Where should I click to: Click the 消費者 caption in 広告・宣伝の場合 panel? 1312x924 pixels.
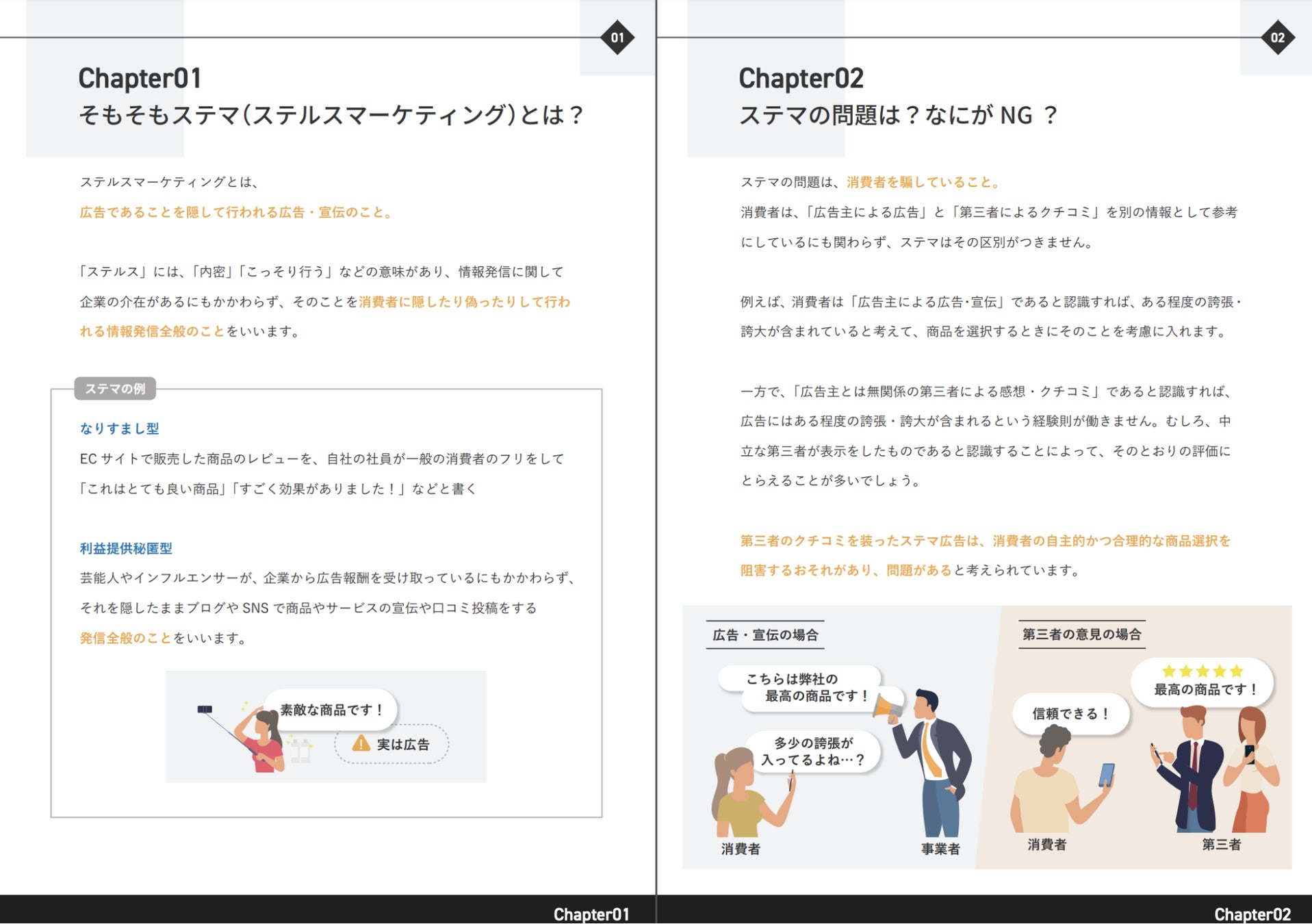[741, 849]
